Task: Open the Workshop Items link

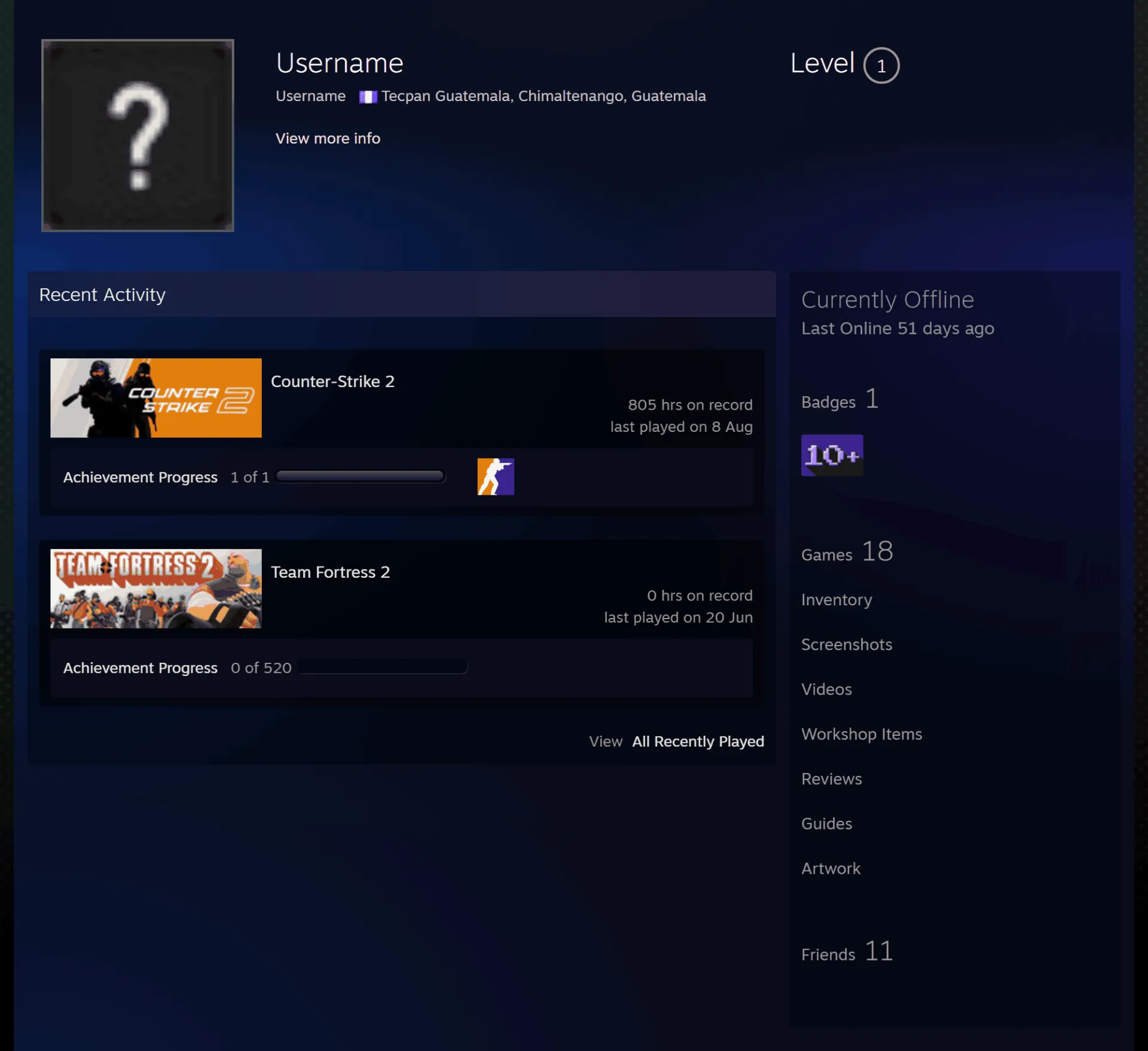Action: pyautogui.click(x=862, y=735)
